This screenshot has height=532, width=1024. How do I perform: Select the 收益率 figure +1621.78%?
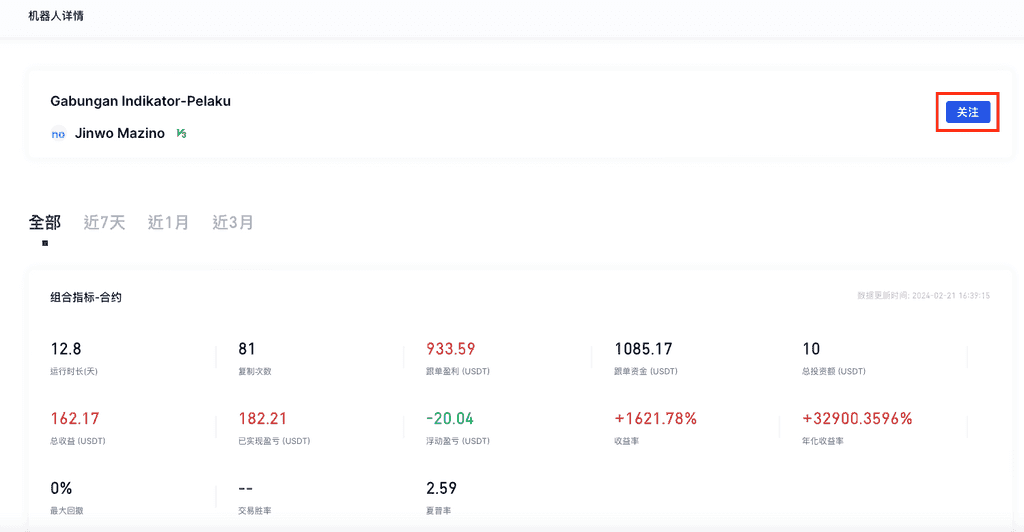pos(655,418)
